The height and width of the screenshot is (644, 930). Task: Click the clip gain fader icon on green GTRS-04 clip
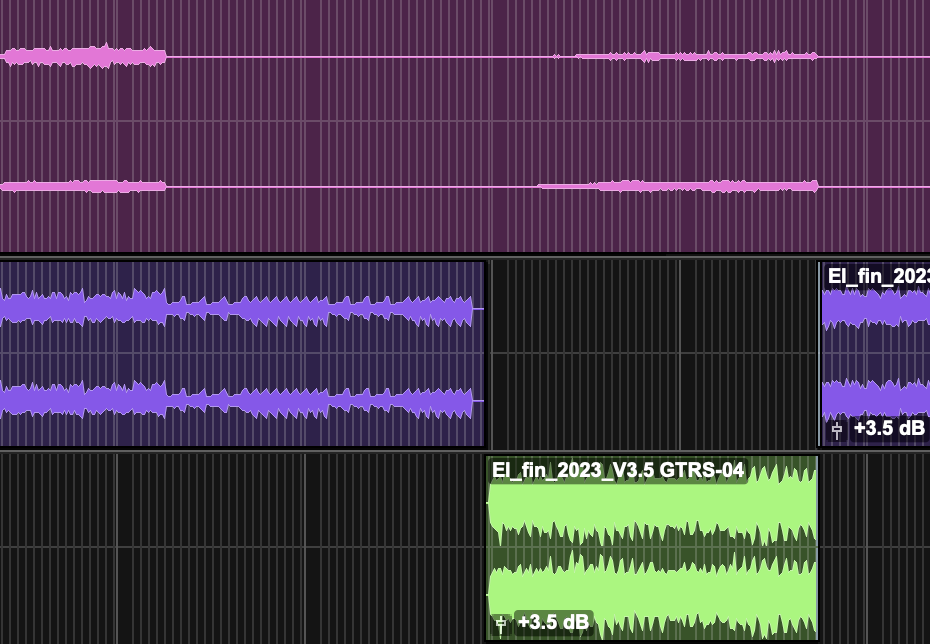click(x=501, y=624)
